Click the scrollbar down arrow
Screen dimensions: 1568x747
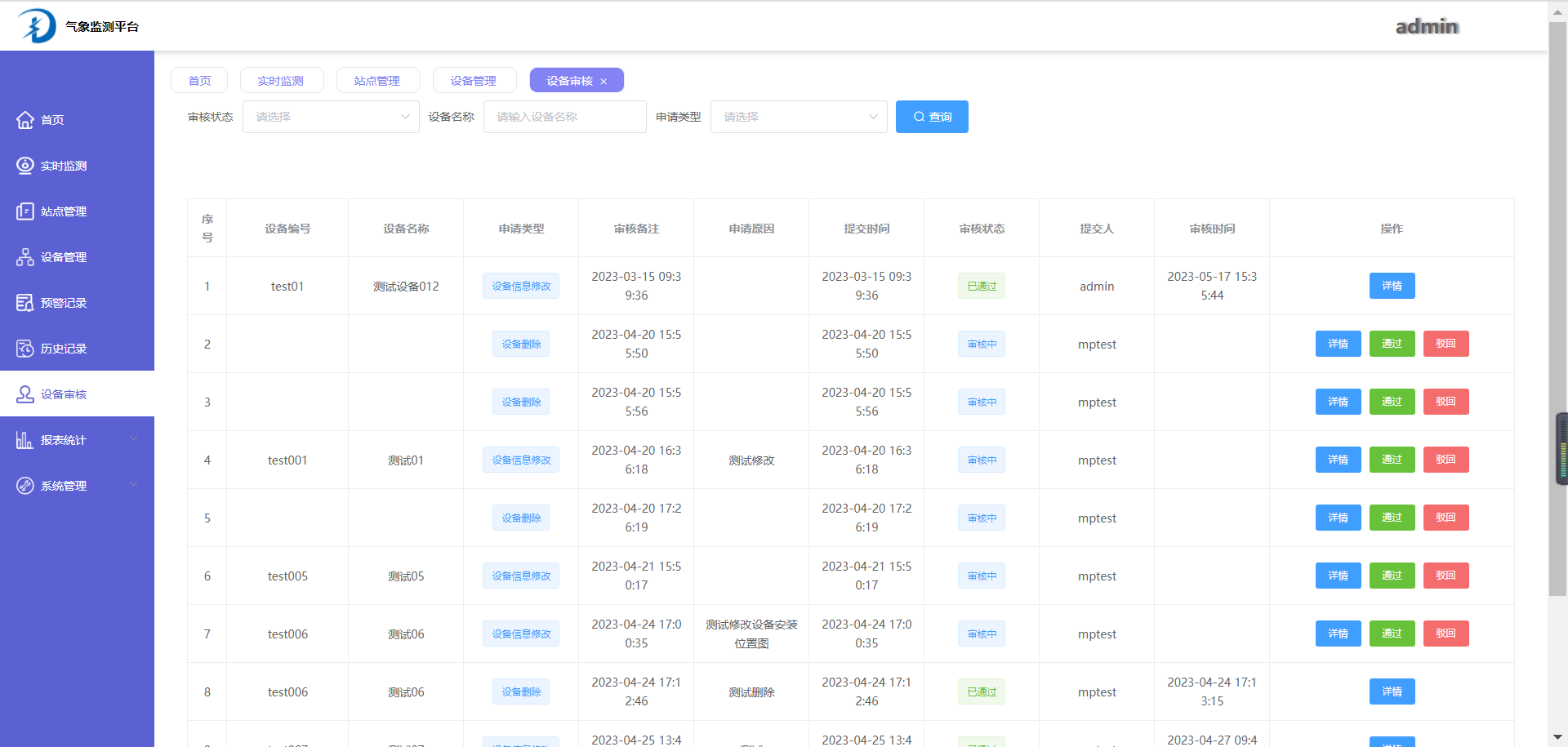click(x=1557, y=738)
